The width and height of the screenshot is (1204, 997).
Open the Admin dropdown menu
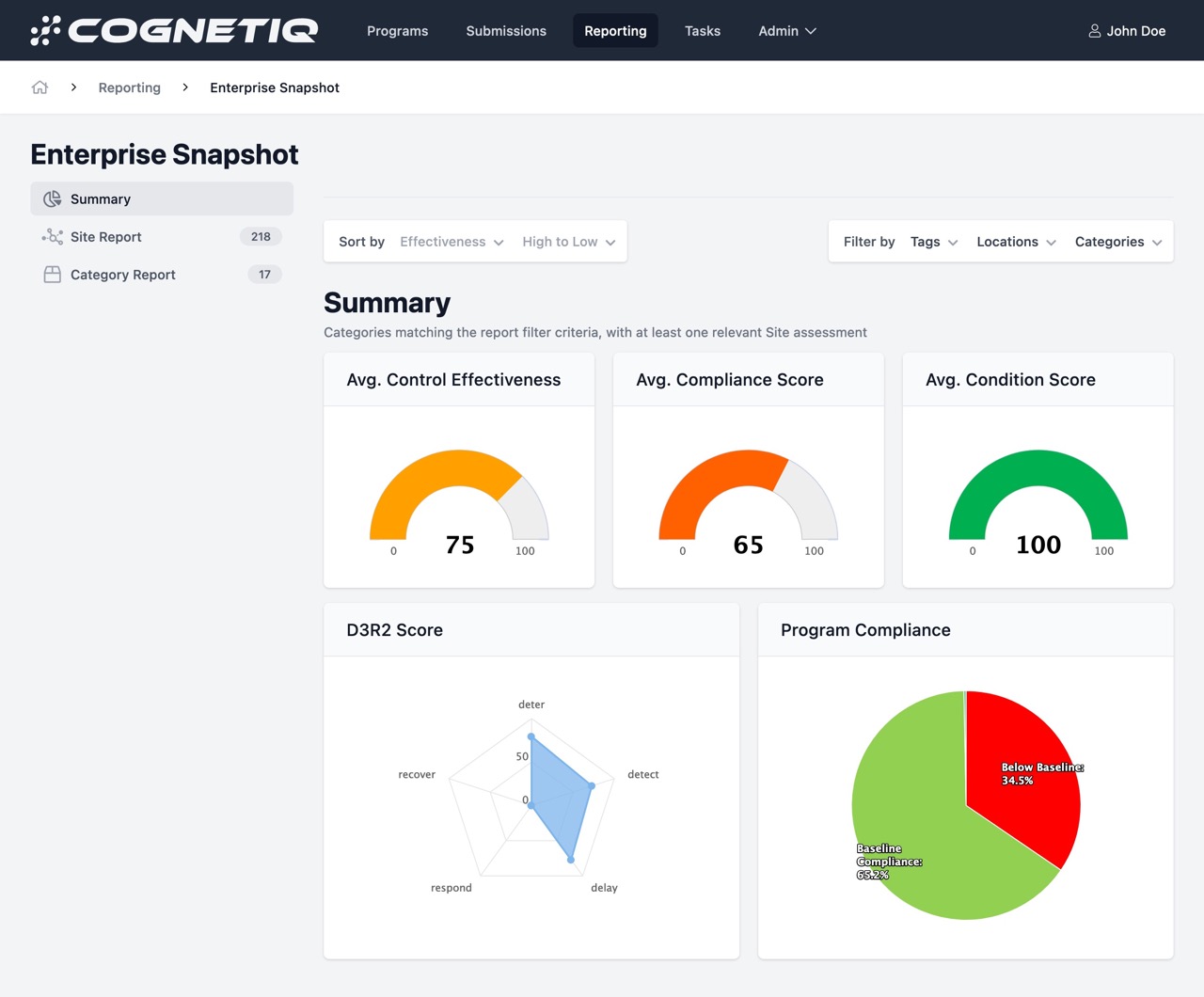786,31
